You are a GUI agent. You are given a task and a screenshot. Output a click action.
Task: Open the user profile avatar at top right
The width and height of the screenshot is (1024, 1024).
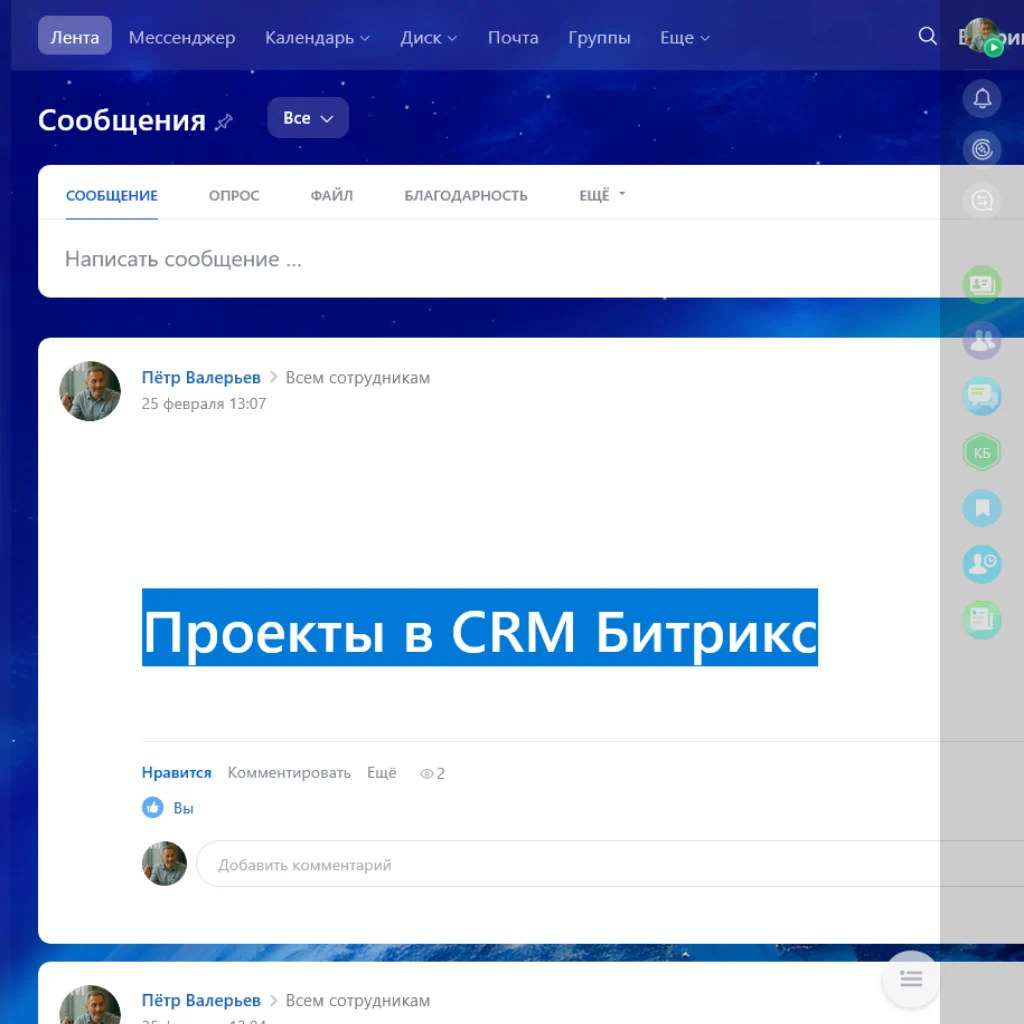click(x=983, y=36)
